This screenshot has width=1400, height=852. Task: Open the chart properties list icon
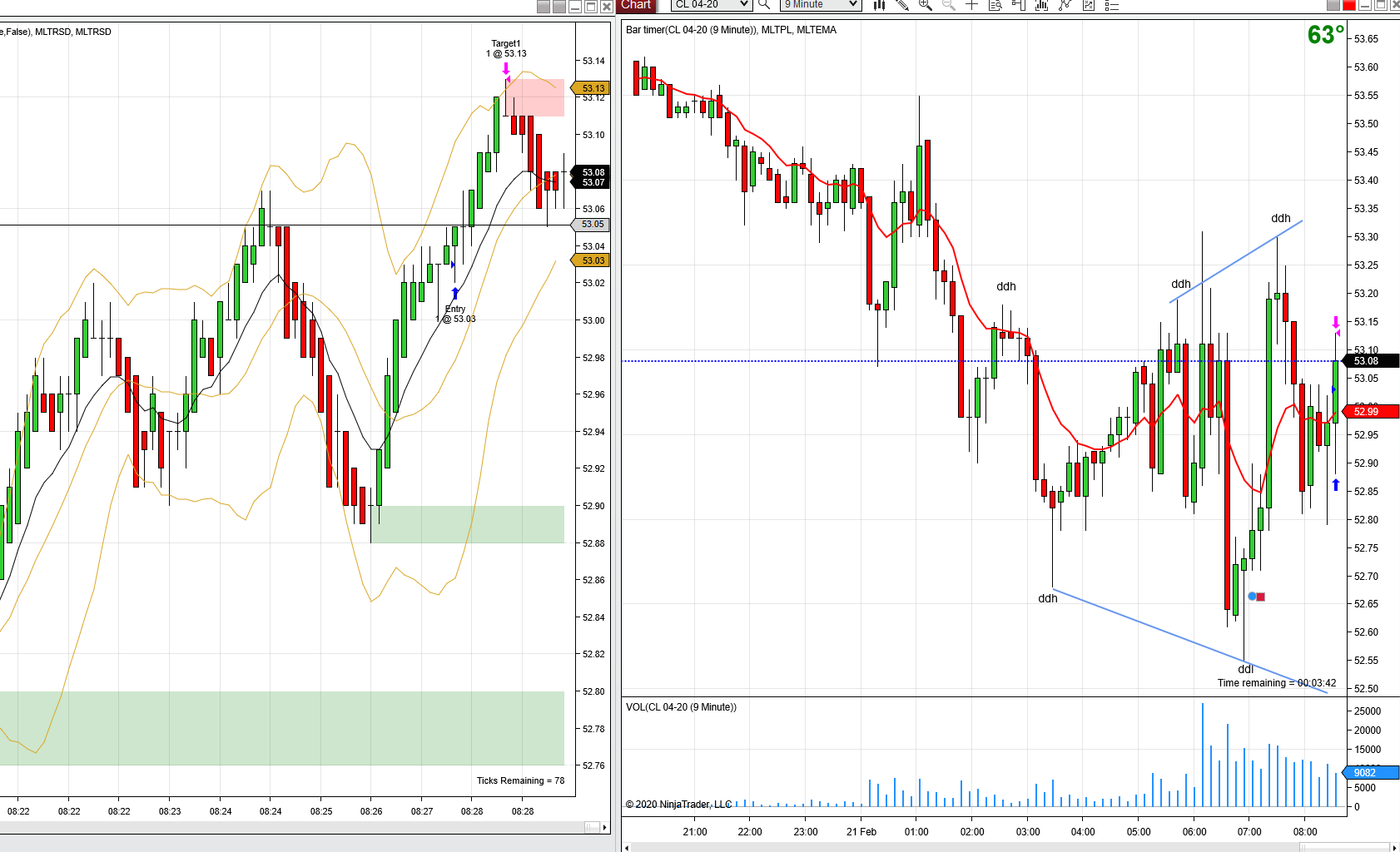[x=1111, y=5]
